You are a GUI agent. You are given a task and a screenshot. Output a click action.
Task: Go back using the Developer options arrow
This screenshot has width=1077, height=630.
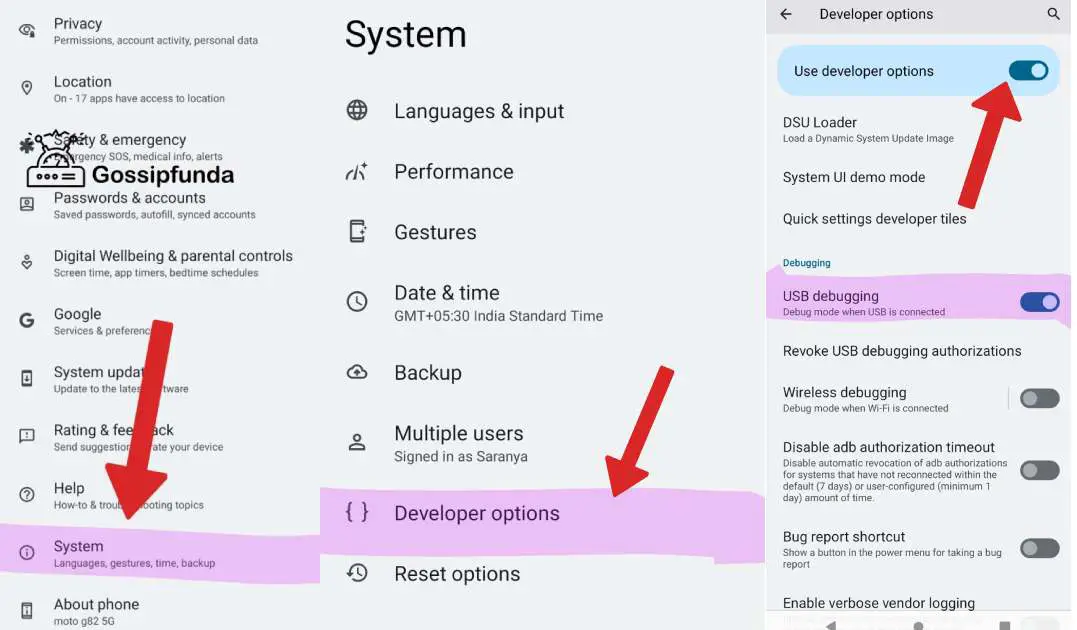point(786,14)
